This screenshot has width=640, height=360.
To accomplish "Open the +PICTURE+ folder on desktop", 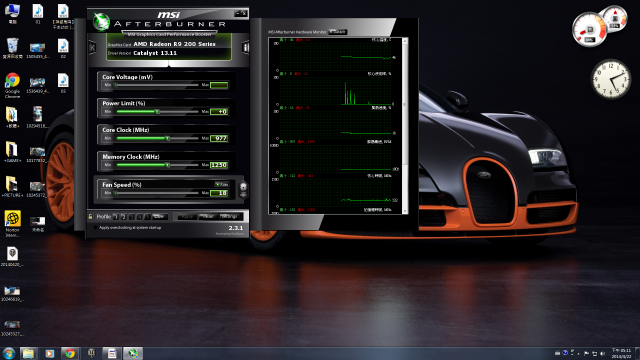I will click(x=12, y=187).
